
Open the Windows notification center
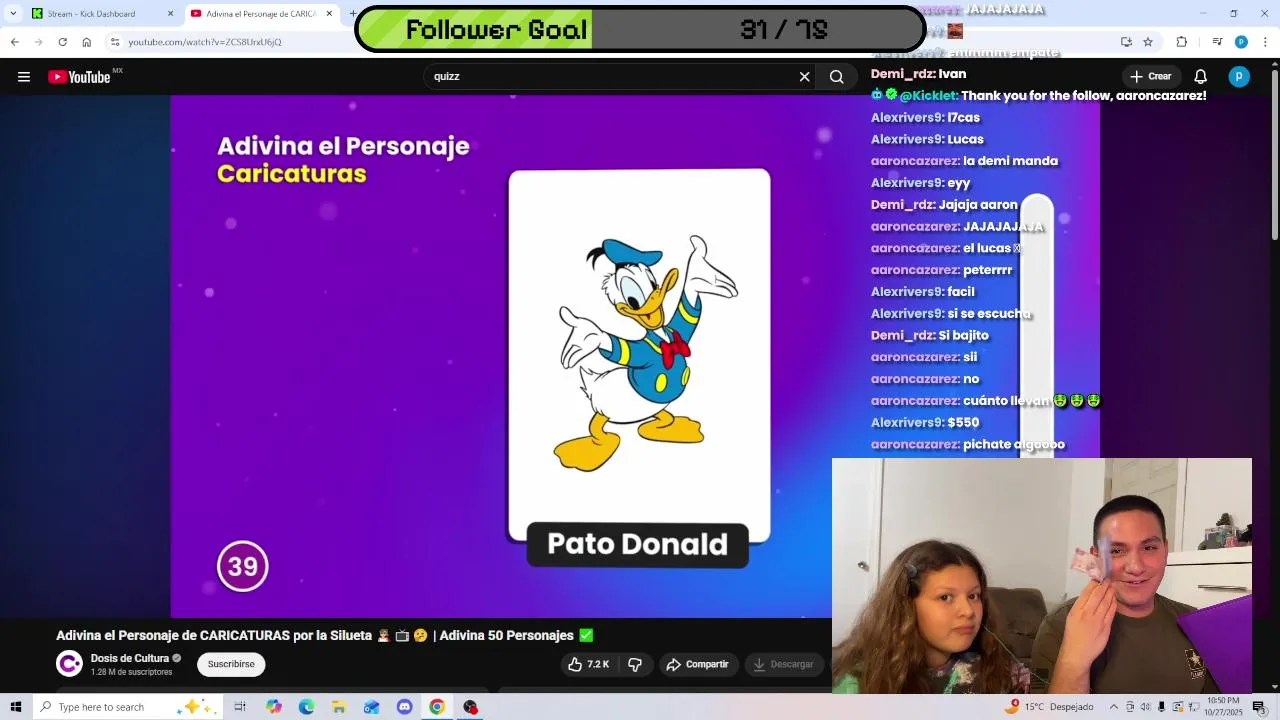pos(1260,707)
